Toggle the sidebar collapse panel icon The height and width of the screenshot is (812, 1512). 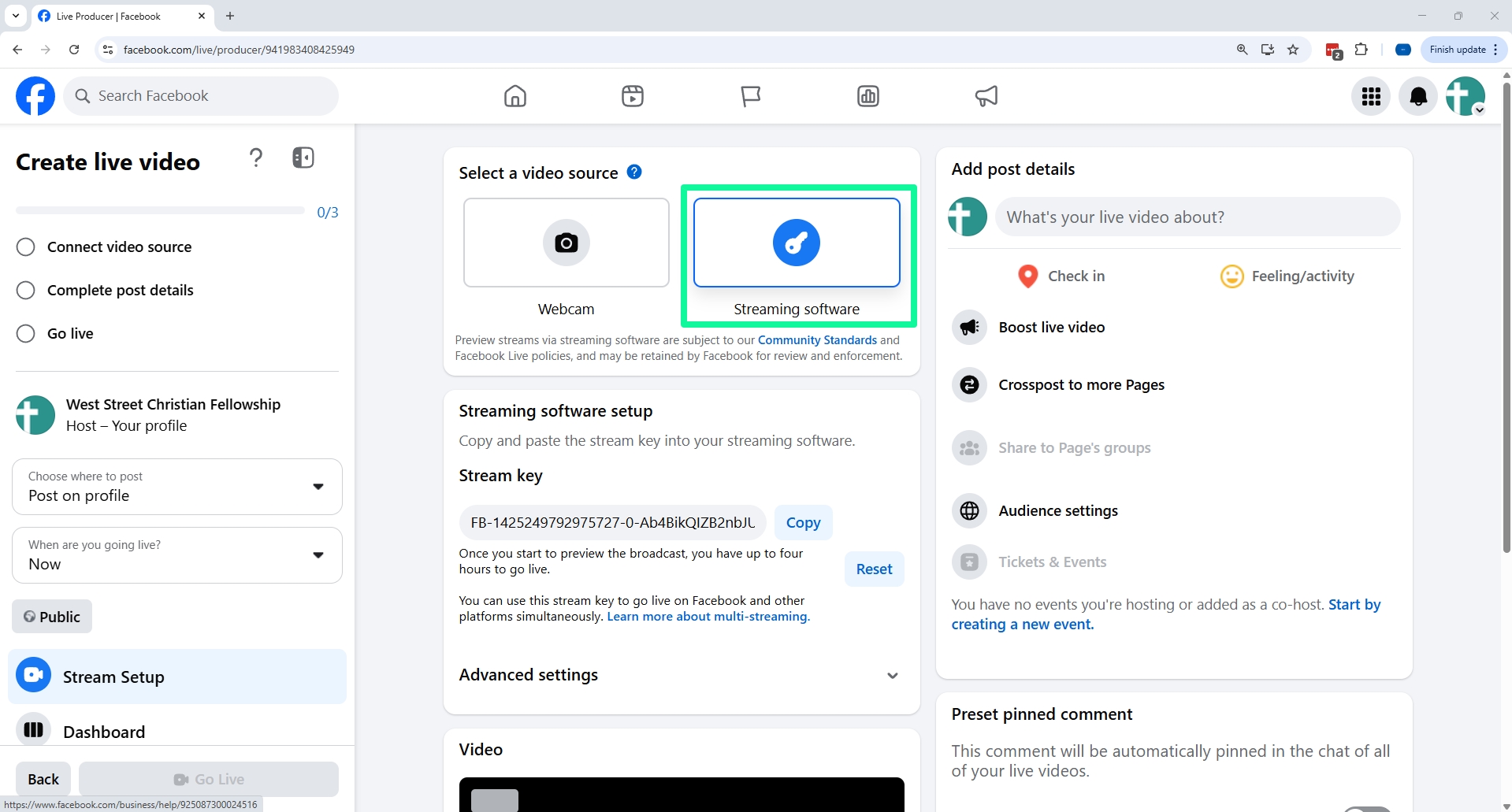tap(303, 158)
